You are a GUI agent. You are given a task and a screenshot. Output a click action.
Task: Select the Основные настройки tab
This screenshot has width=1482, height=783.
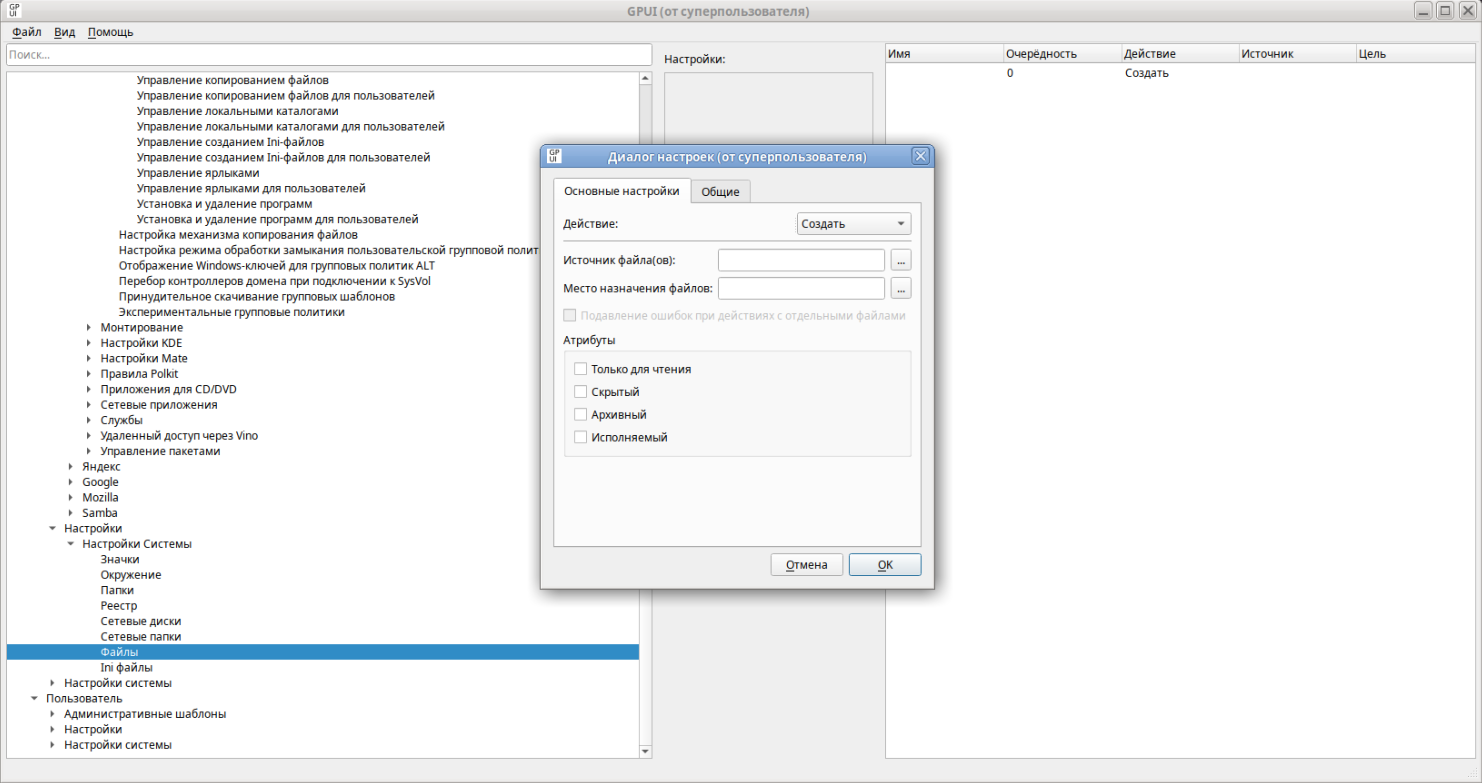[622, 191]
